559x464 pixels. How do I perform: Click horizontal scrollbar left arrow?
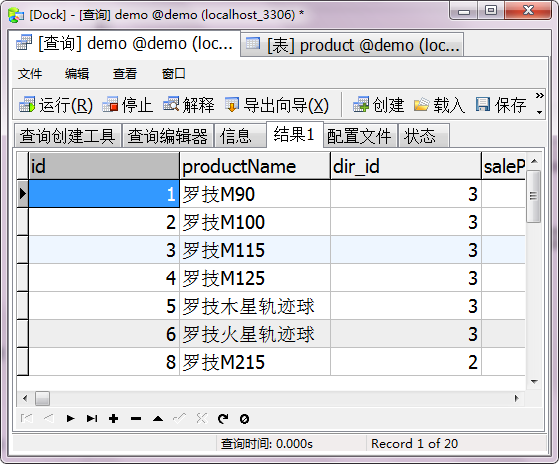click(x=25, y=398)
